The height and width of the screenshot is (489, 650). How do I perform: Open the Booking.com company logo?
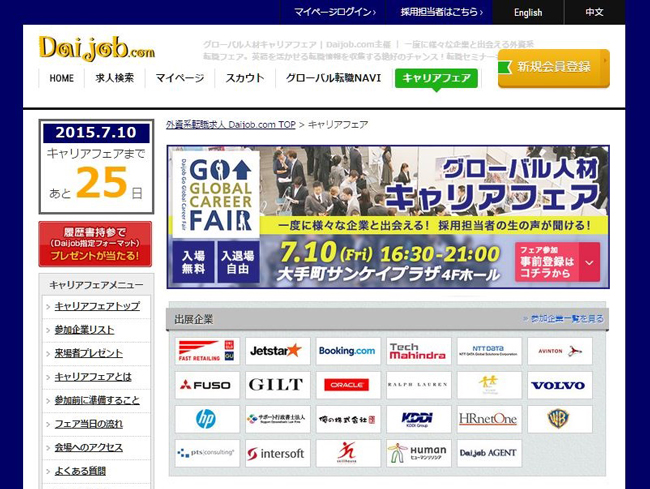click(x=348, y=351)
